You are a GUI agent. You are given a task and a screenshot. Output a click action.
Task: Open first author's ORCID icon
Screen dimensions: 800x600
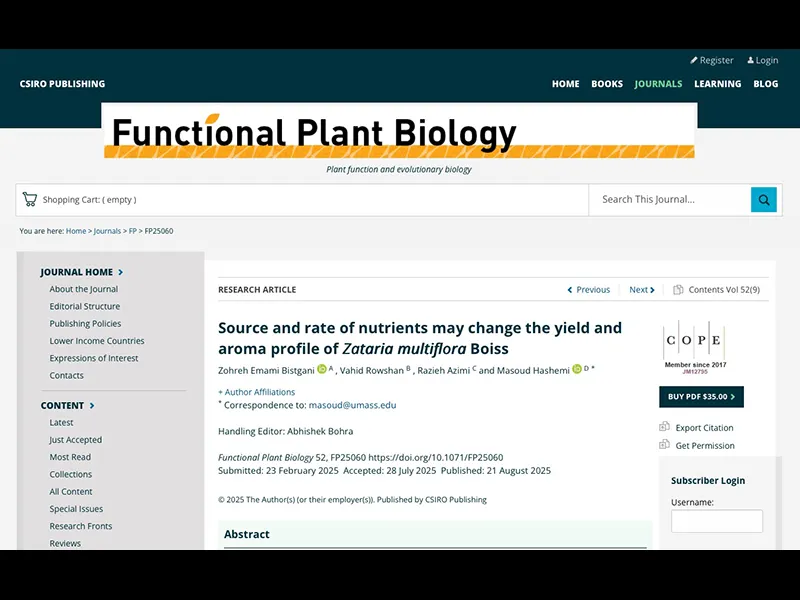[x=322, y=370]
